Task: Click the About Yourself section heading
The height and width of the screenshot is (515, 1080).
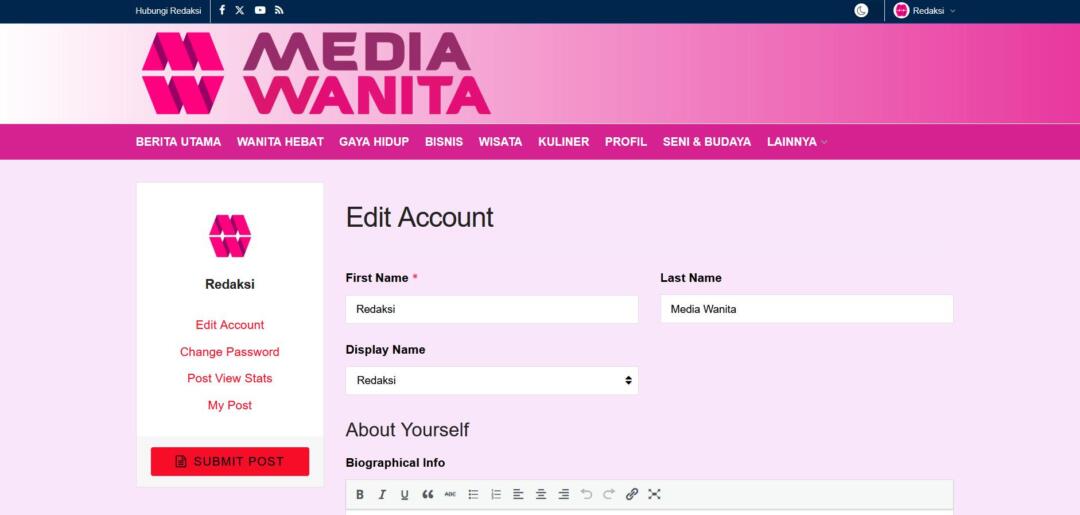Action: [407, 430]
